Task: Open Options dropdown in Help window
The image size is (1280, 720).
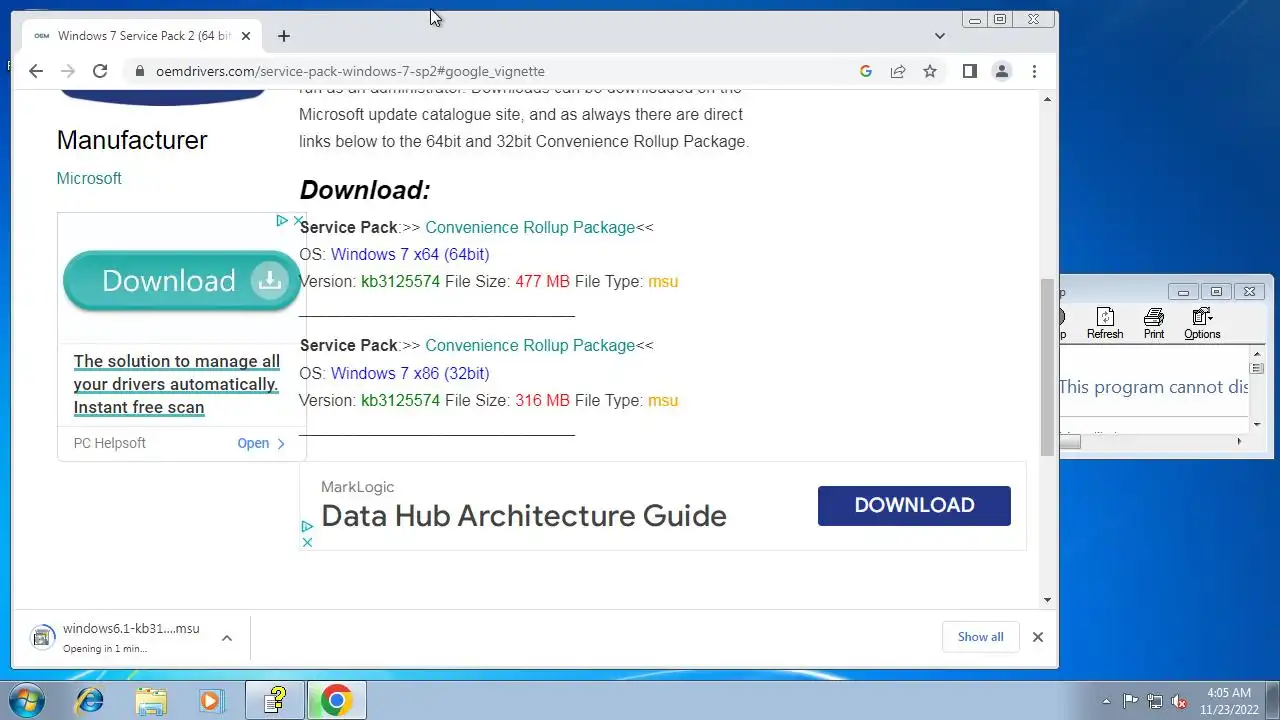Action: pos(1202,324)
